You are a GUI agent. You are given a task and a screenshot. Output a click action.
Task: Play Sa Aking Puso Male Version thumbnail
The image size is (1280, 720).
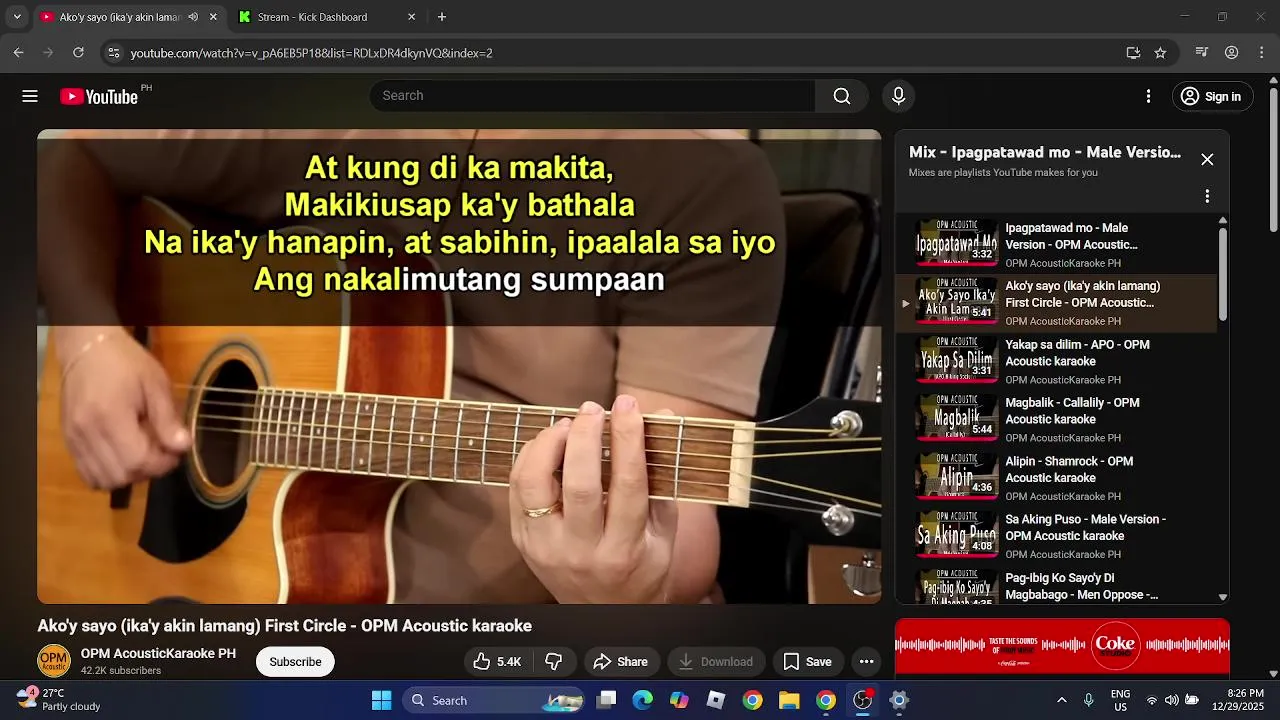957,534
